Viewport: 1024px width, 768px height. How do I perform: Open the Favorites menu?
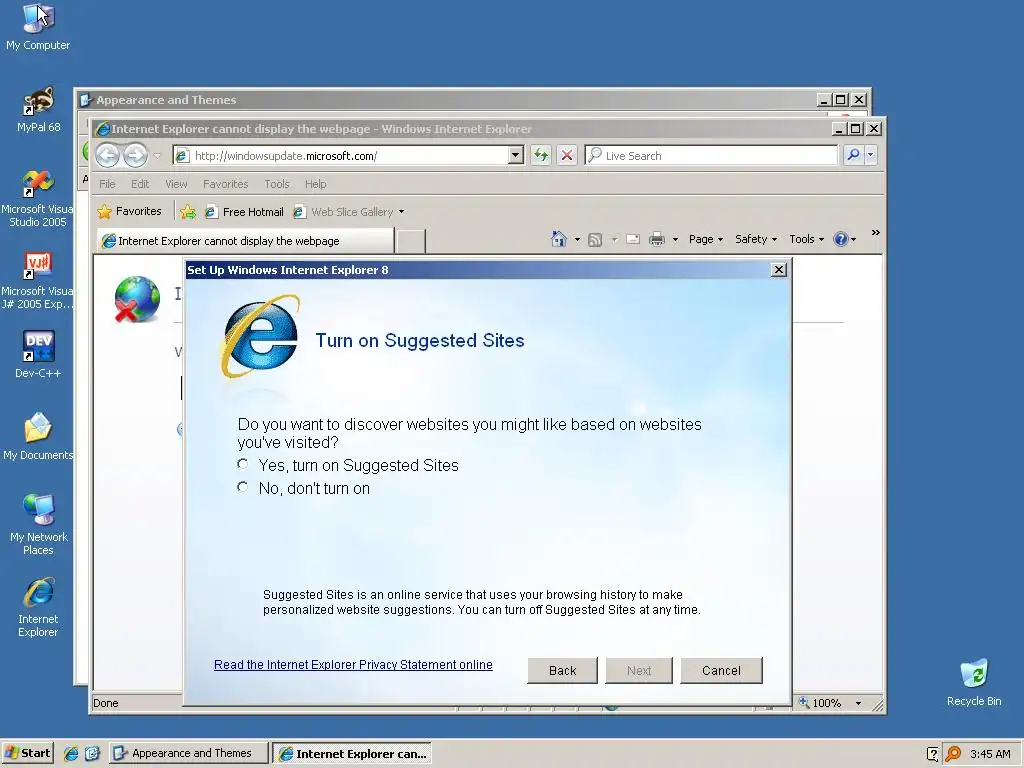225,184
